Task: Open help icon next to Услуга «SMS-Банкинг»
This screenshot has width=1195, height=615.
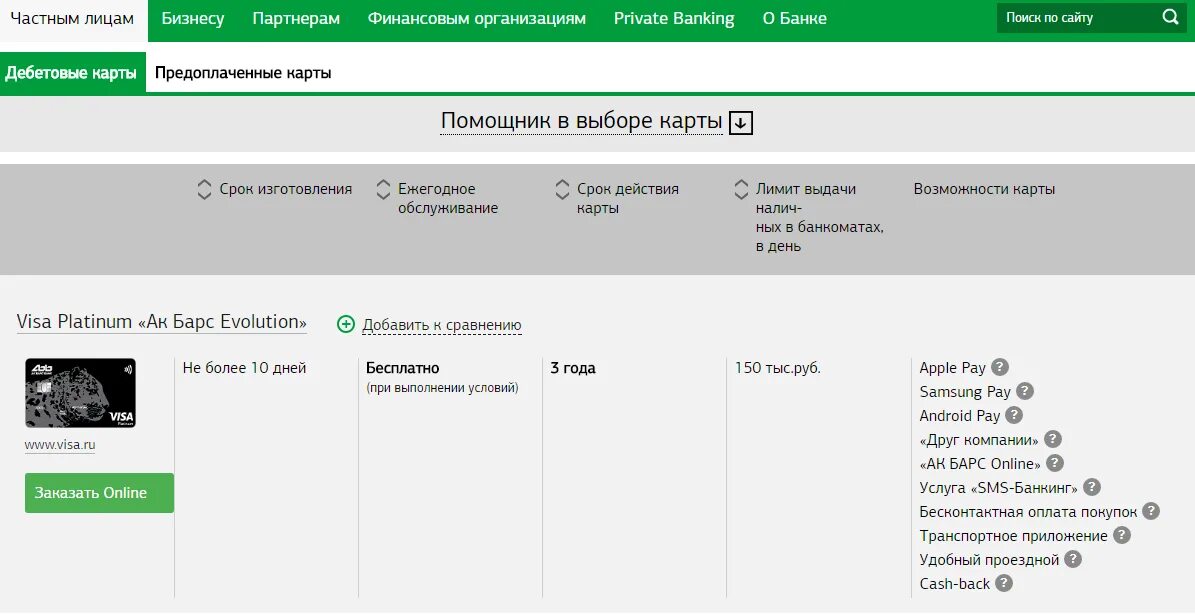Action: click(x=1092, y=487)
